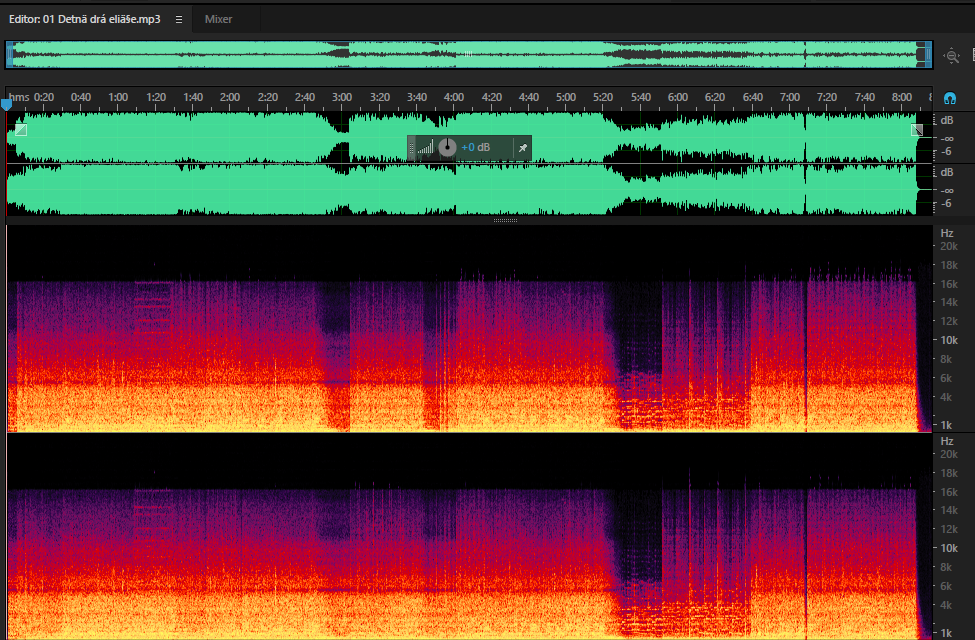Click the 3:40 mark on the time ruler

(417, 97)
